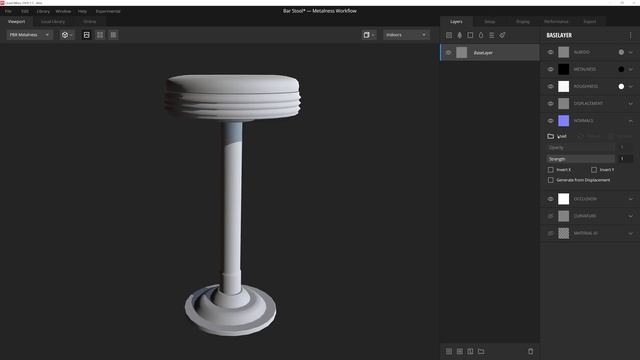Expand the Displacement channel settings
The image size is (640, 360).
click(631, 104)
